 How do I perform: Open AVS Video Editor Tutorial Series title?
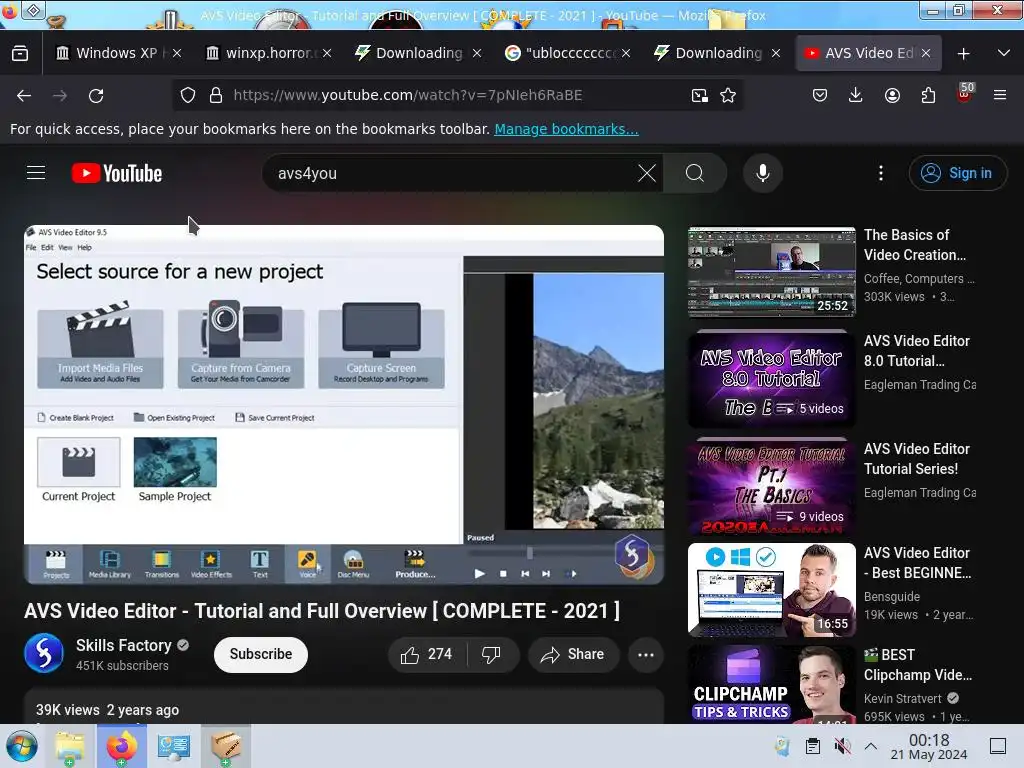[x=916, y=459]
